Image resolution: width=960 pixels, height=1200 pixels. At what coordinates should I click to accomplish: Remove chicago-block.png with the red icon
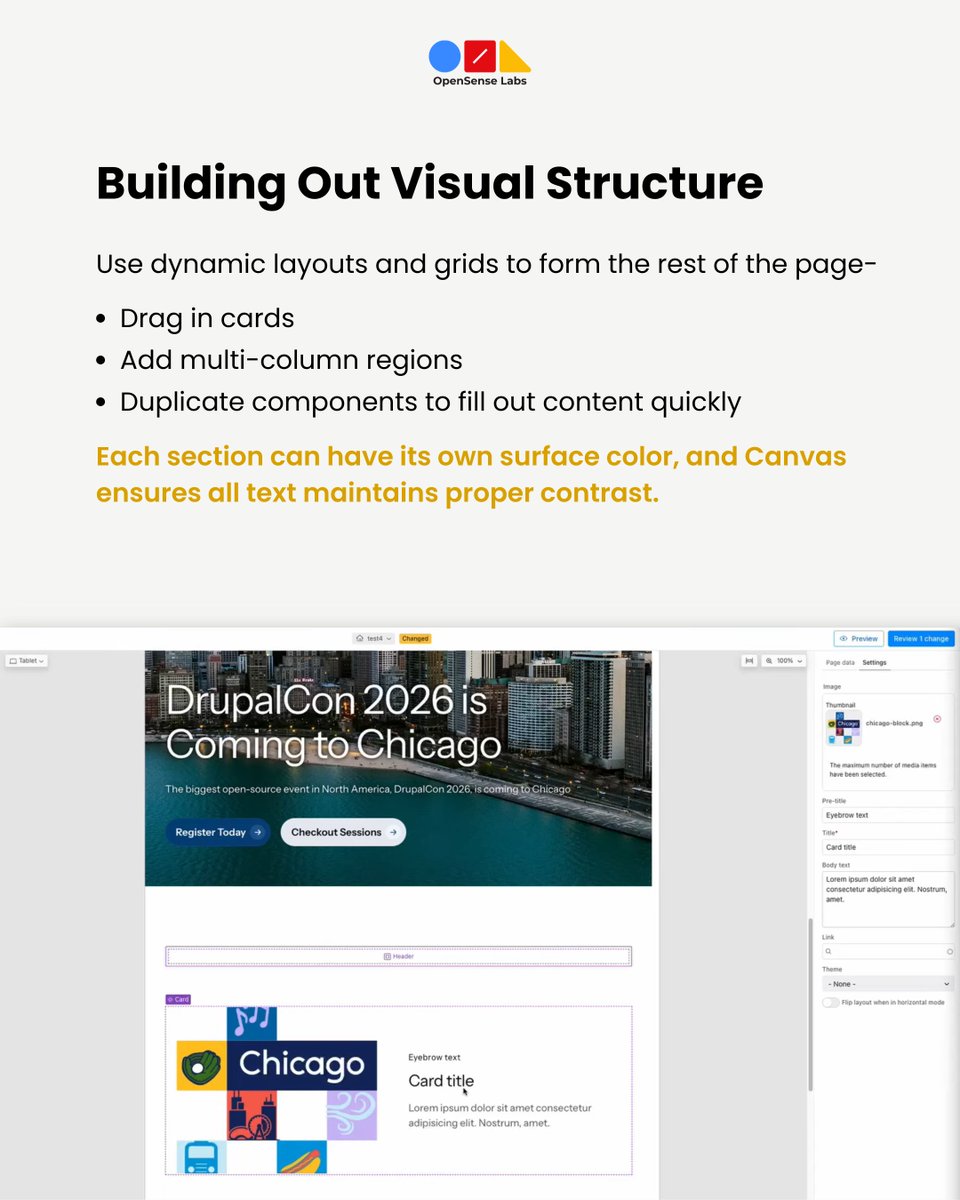coord(937,719)
